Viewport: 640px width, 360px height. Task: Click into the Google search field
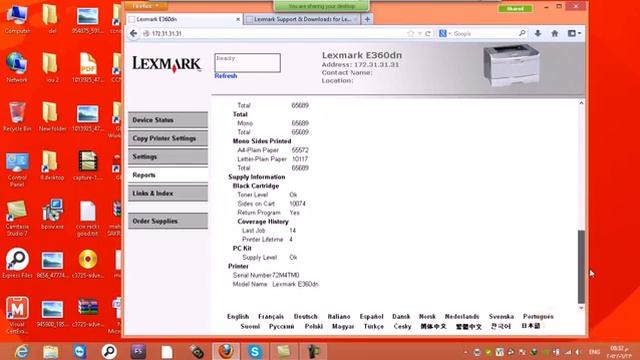tap(485, 33)
